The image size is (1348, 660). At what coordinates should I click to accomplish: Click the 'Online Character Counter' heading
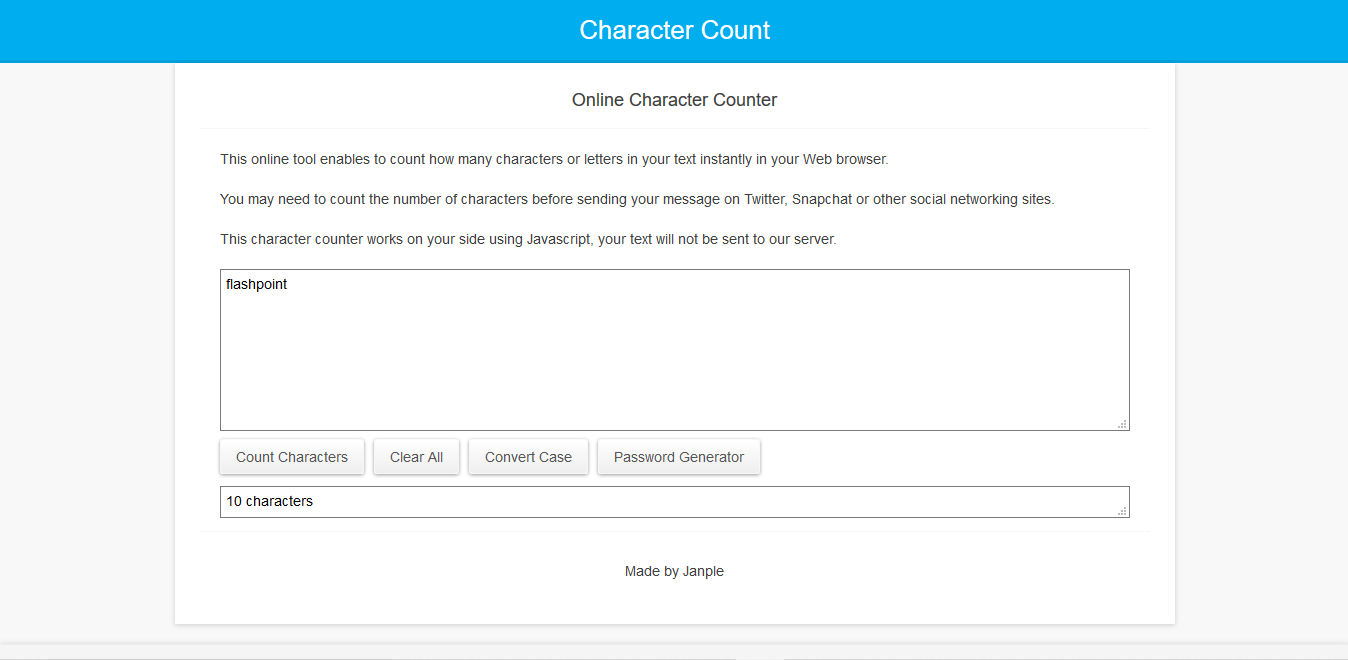pyautogui.click(x=675, y=100)
